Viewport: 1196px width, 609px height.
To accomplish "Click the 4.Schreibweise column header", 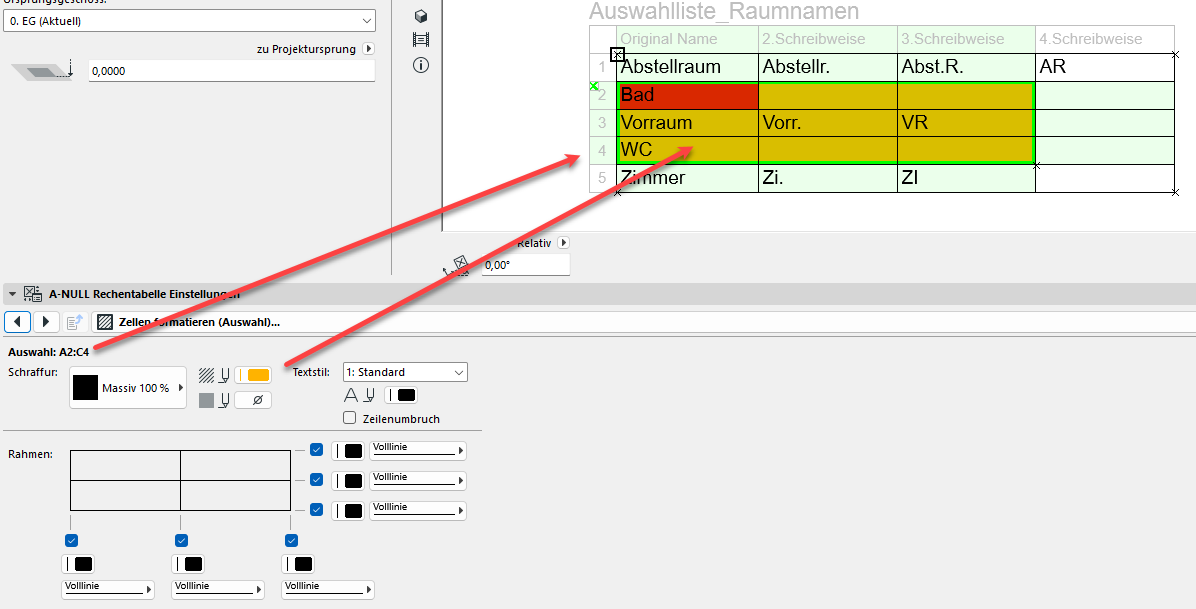I will [x=1105, y=40].
